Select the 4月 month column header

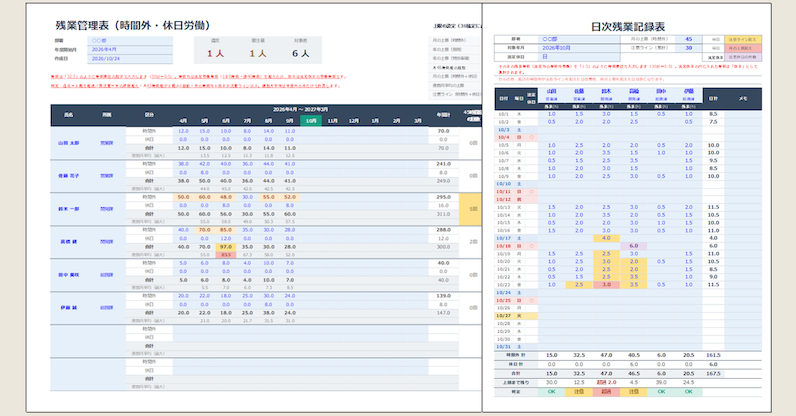pos(183,121)
